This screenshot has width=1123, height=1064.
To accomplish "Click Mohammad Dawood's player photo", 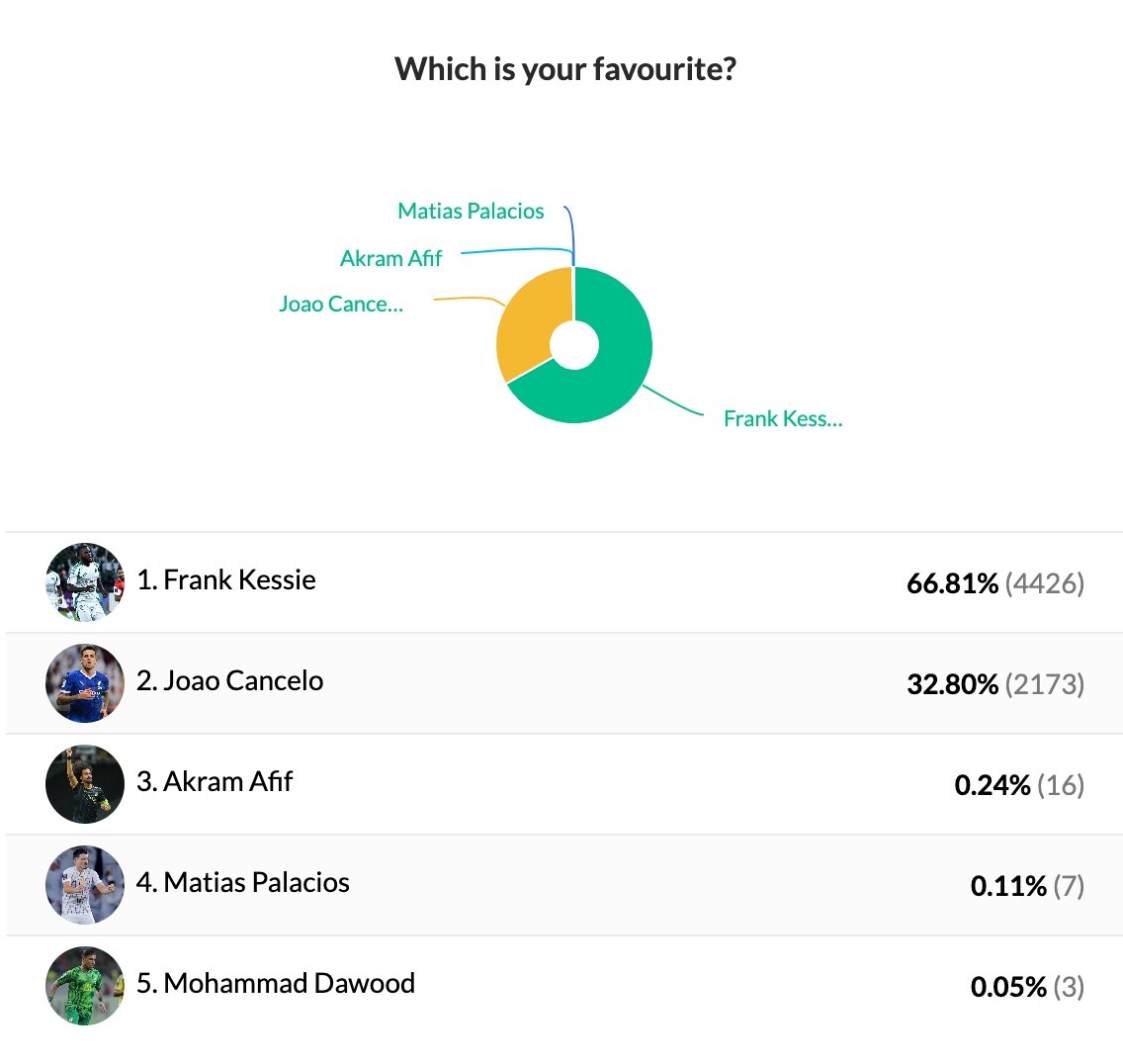I will (x=84, y=986).
